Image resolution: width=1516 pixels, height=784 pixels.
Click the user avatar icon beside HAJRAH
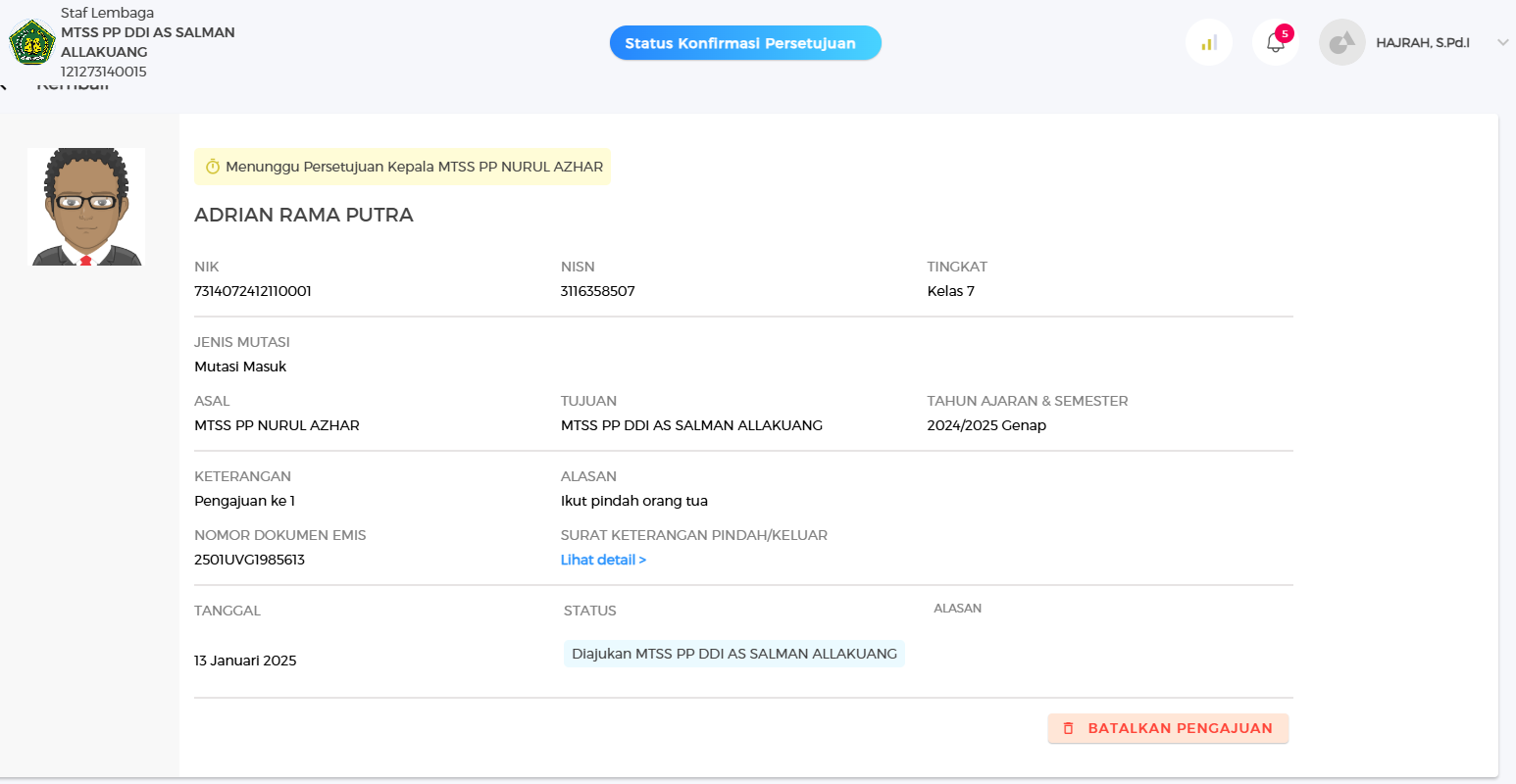click(1342, 43)
